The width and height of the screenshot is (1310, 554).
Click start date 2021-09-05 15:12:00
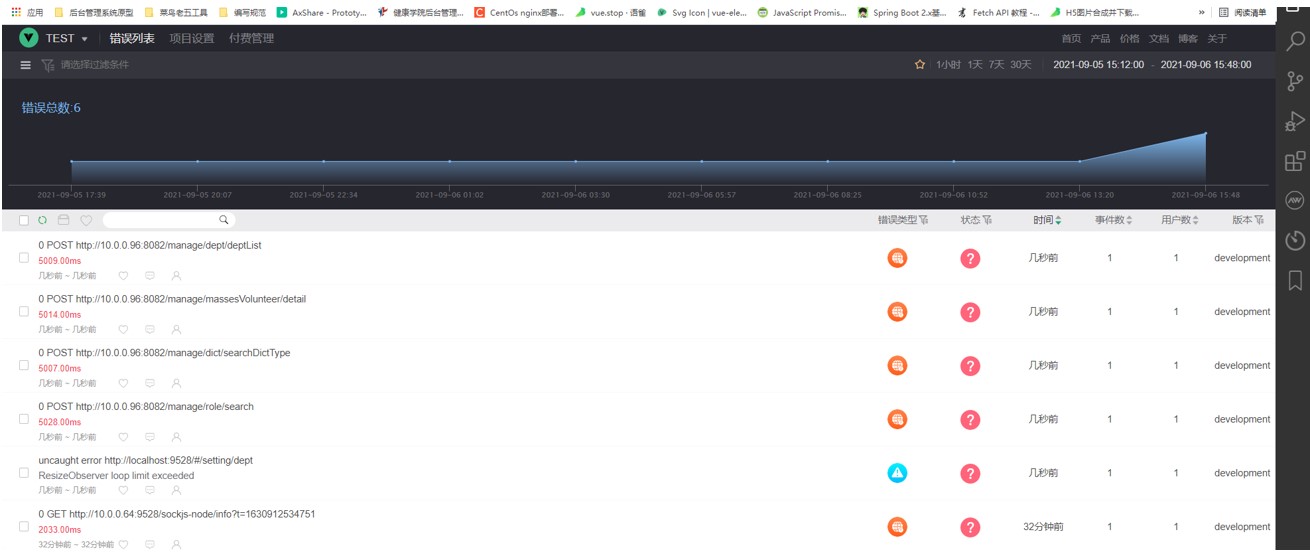click(1098, 65)
